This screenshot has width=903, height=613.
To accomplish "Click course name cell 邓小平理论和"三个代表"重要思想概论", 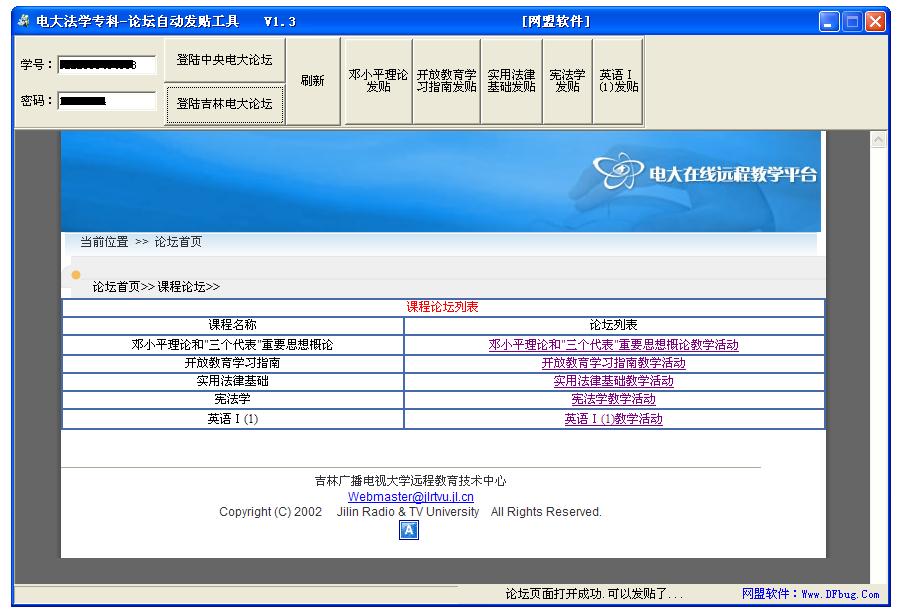I will coord(233,345).
